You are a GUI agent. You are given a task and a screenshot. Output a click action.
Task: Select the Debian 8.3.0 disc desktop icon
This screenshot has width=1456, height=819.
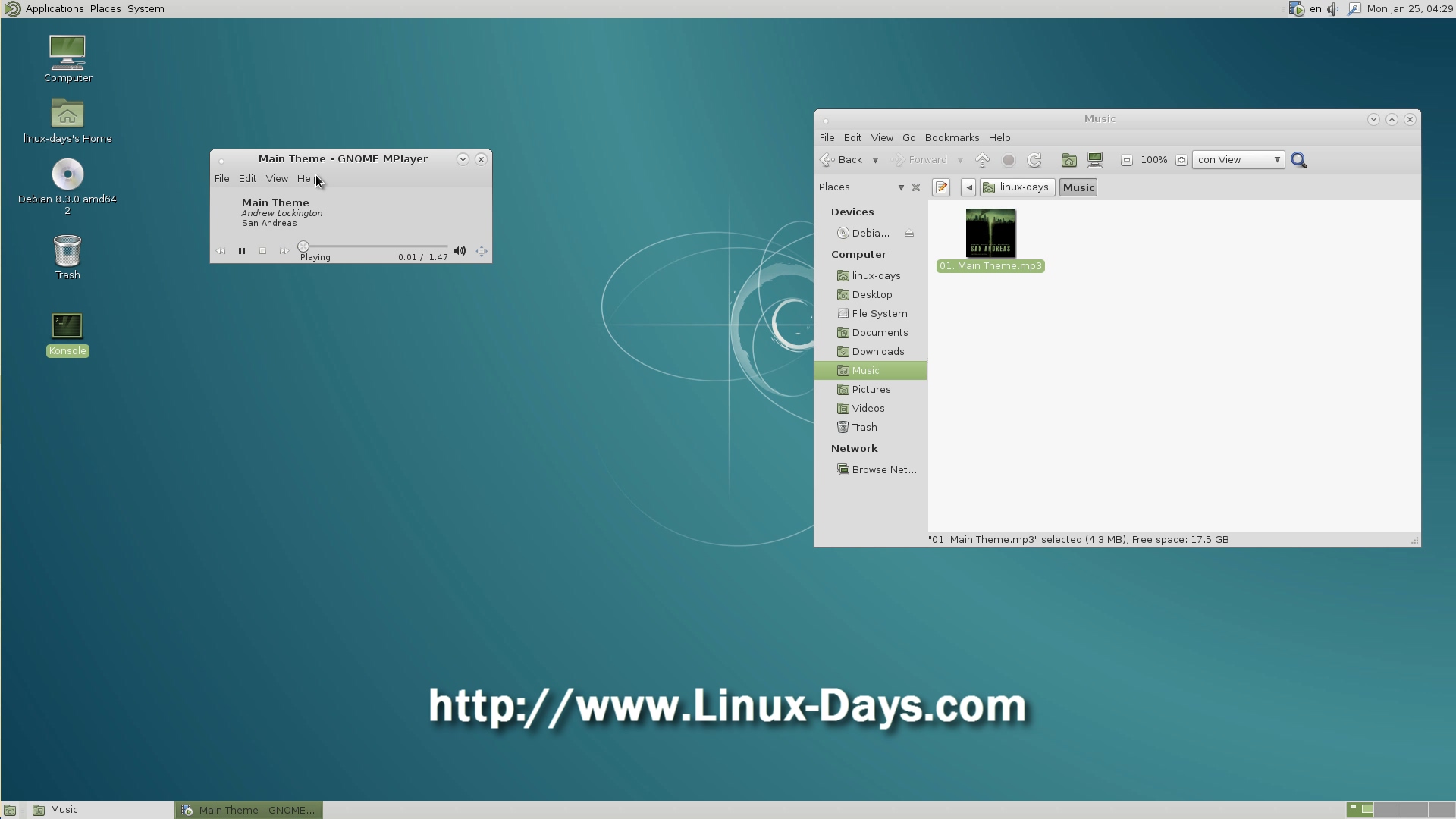[67, 187]
